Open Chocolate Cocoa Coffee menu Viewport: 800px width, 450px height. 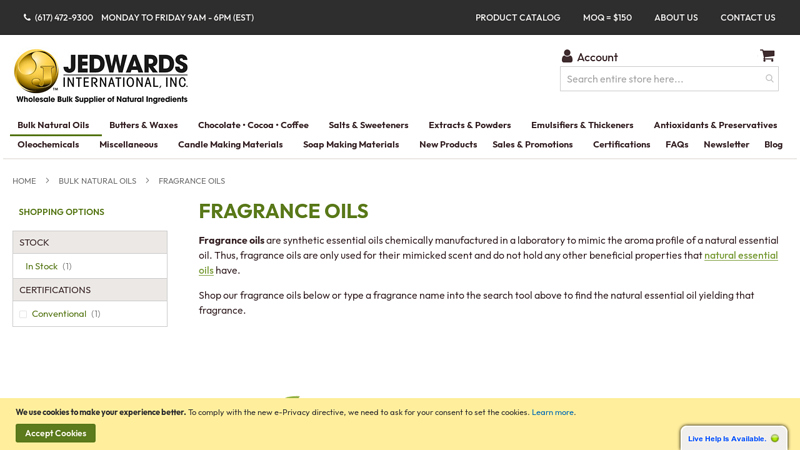pos(253,125)
